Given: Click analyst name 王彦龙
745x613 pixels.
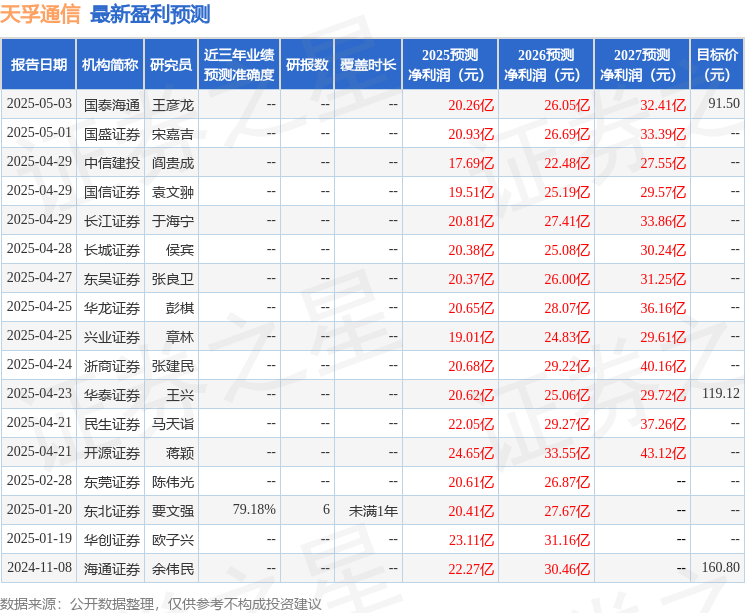Looking at the screenshot, I should 173,105.
